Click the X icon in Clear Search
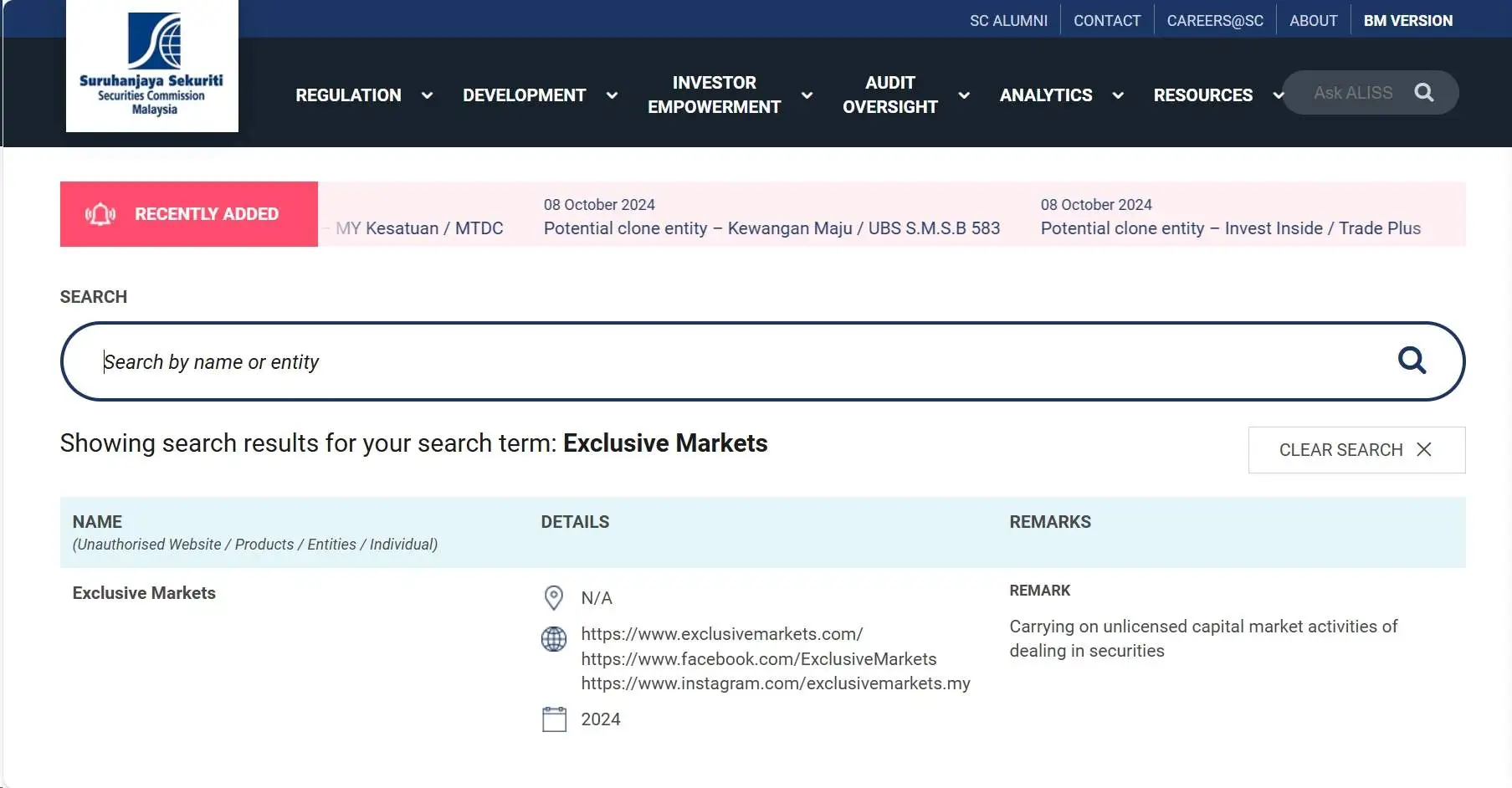The width and height of the screenshot is (1512, 788). coord(1424,450)
